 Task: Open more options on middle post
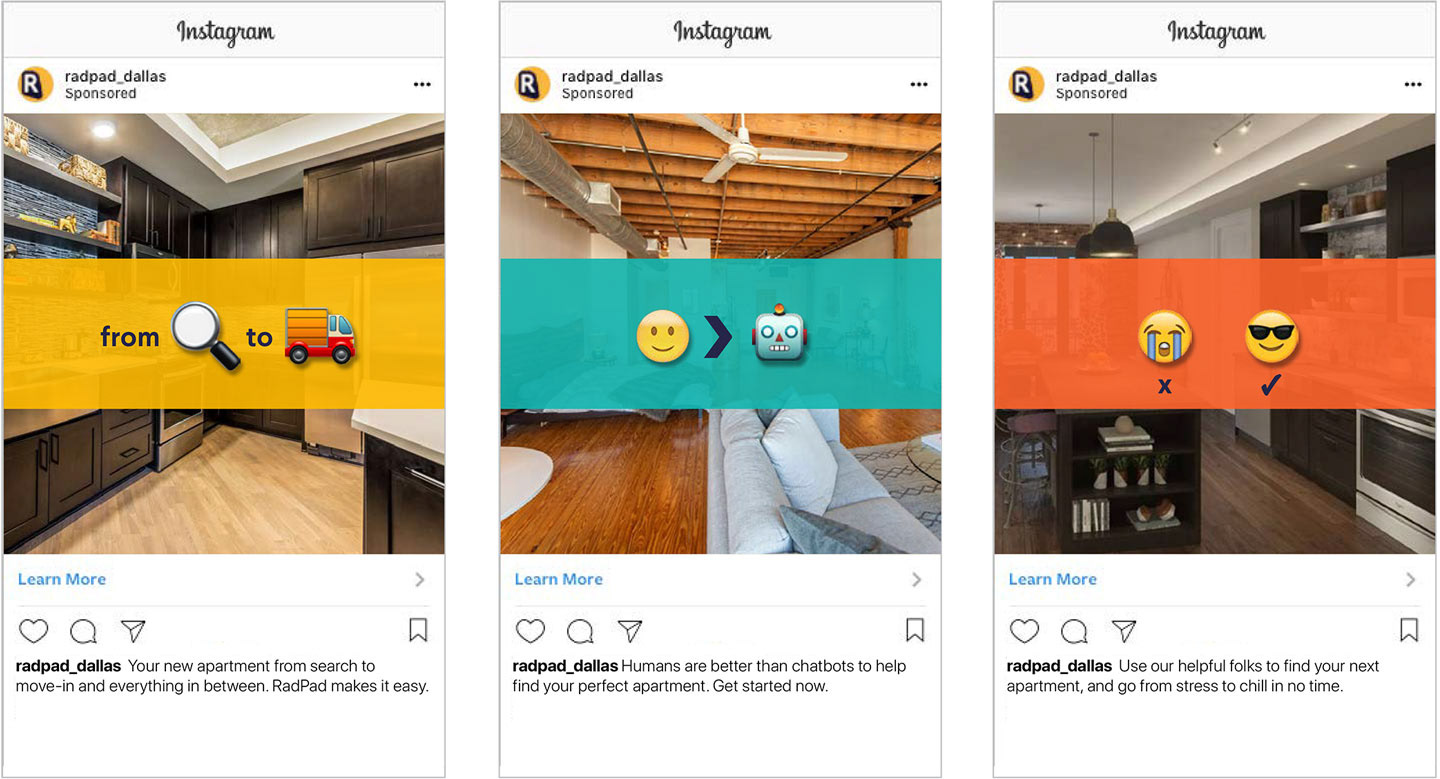(919, 85)
